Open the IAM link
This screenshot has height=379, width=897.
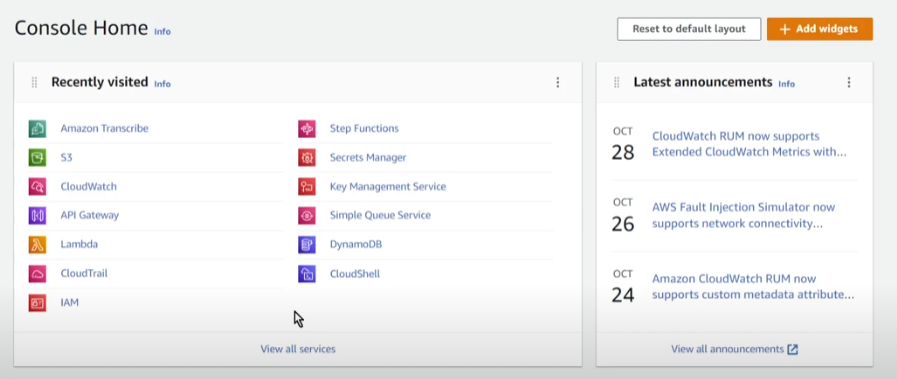(x=70, y=302)
